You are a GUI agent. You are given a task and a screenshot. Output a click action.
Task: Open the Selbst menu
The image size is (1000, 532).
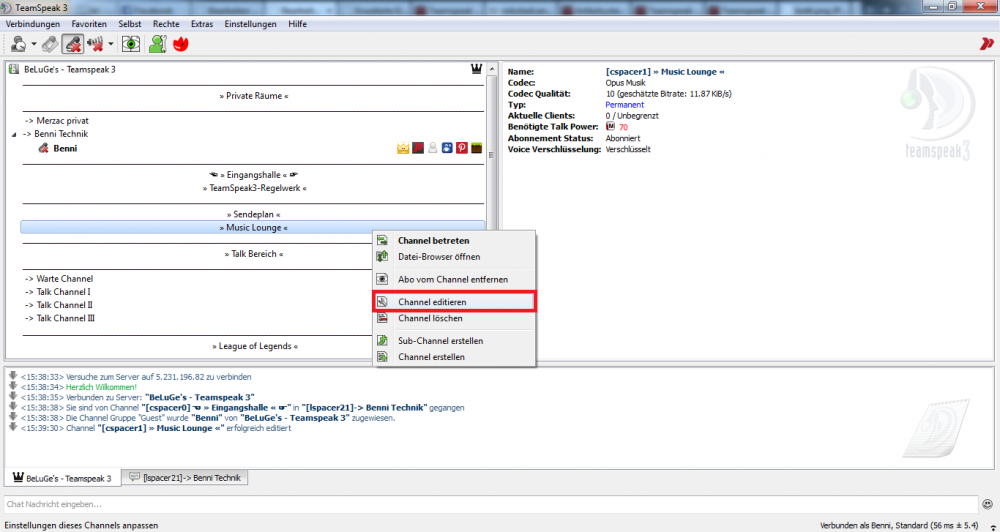pos(129,24)
